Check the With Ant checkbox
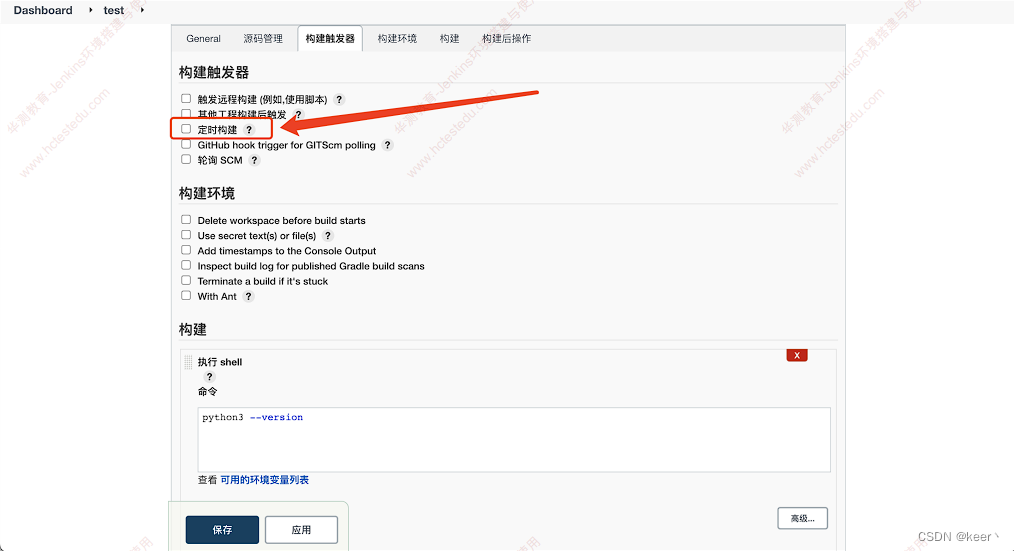1014x551 pixels. pyautogui.click(x=186, y=296)
